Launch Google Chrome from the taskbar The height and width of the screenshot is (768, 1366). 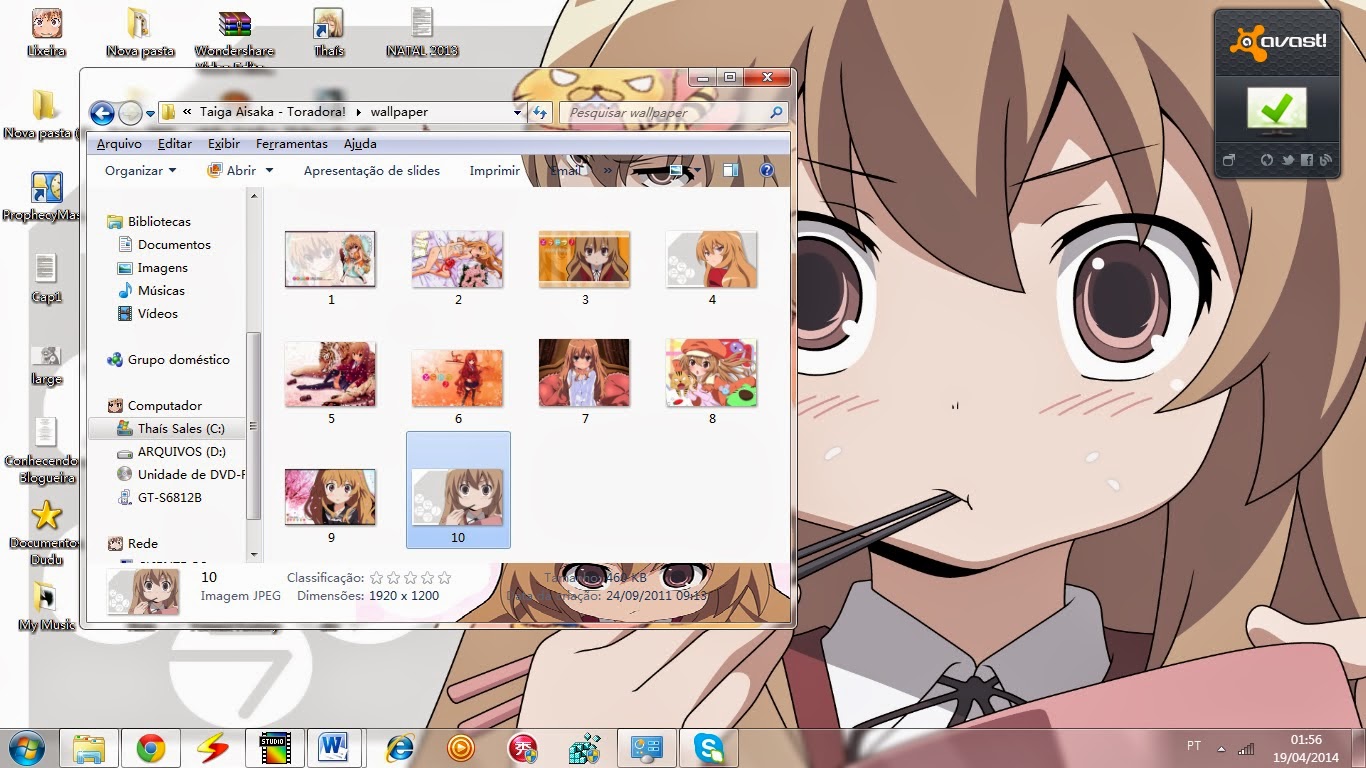(x=151, y=748)
